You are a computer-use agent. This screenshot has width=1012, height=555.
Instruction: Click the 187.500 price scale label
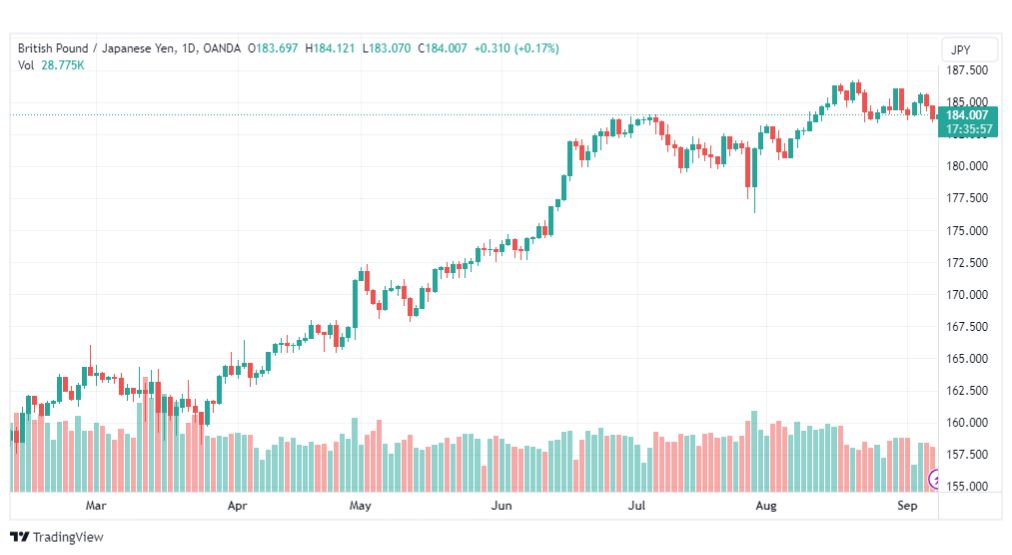pos(967,70)
